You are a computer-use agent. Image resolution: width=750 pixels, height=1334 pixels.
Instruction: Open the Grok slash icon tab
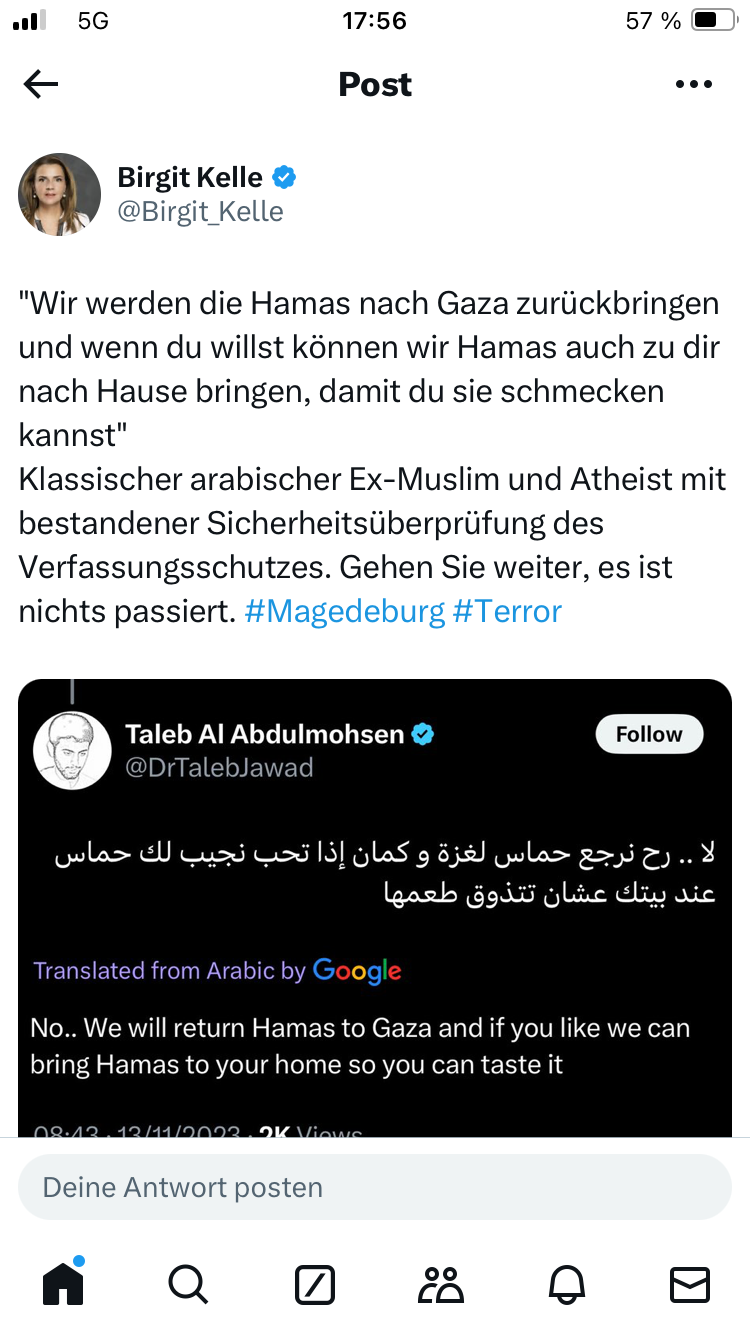315,1284
